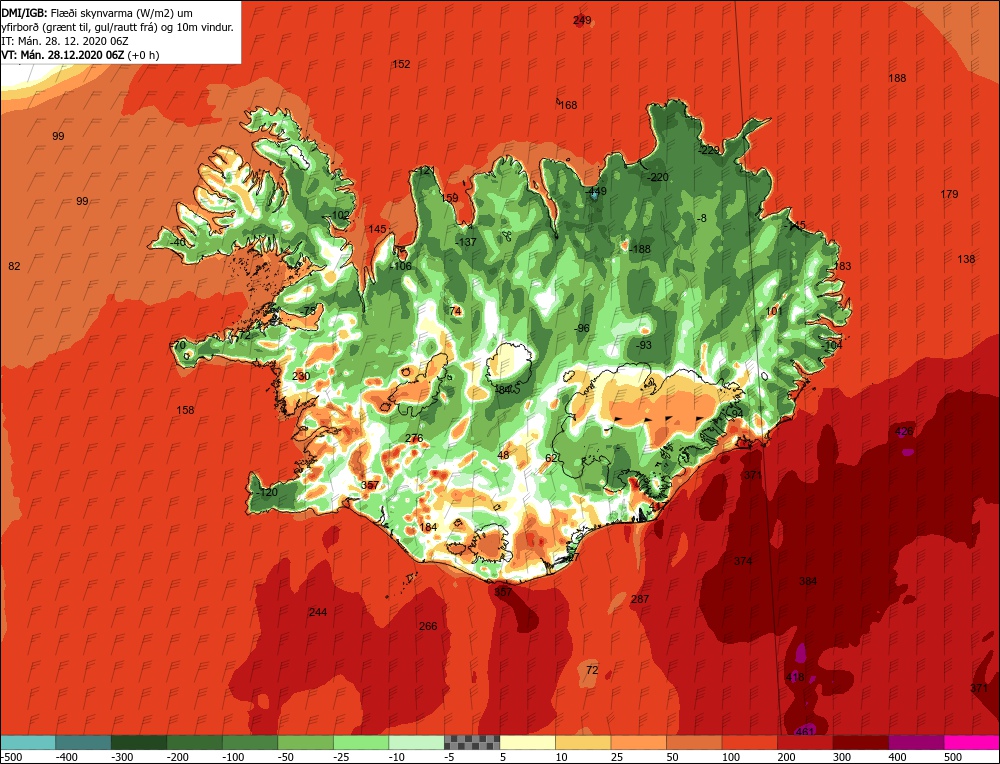
Task: Click the value '249' at the top of the map
Action: (x=582, y=20)
